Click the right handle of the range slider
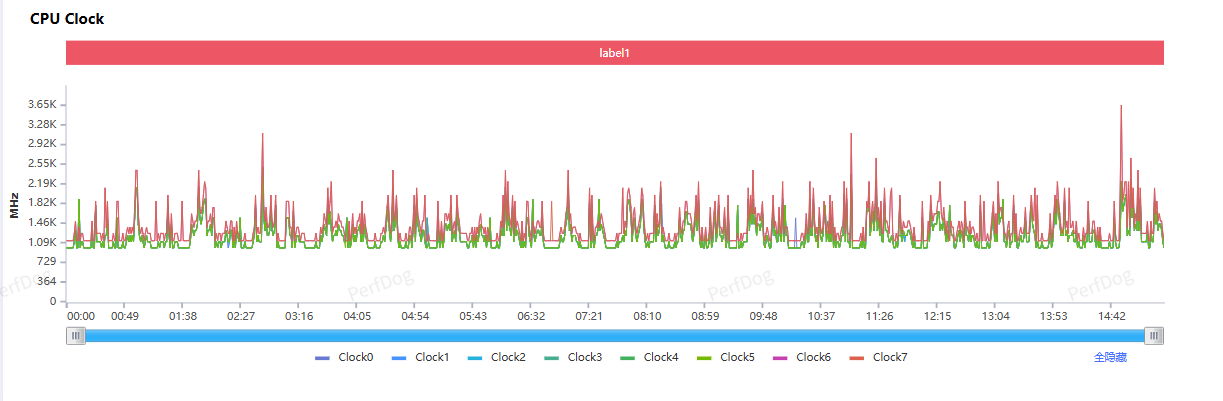This screenshot has width=1223, height=401. coord(1154,336)
